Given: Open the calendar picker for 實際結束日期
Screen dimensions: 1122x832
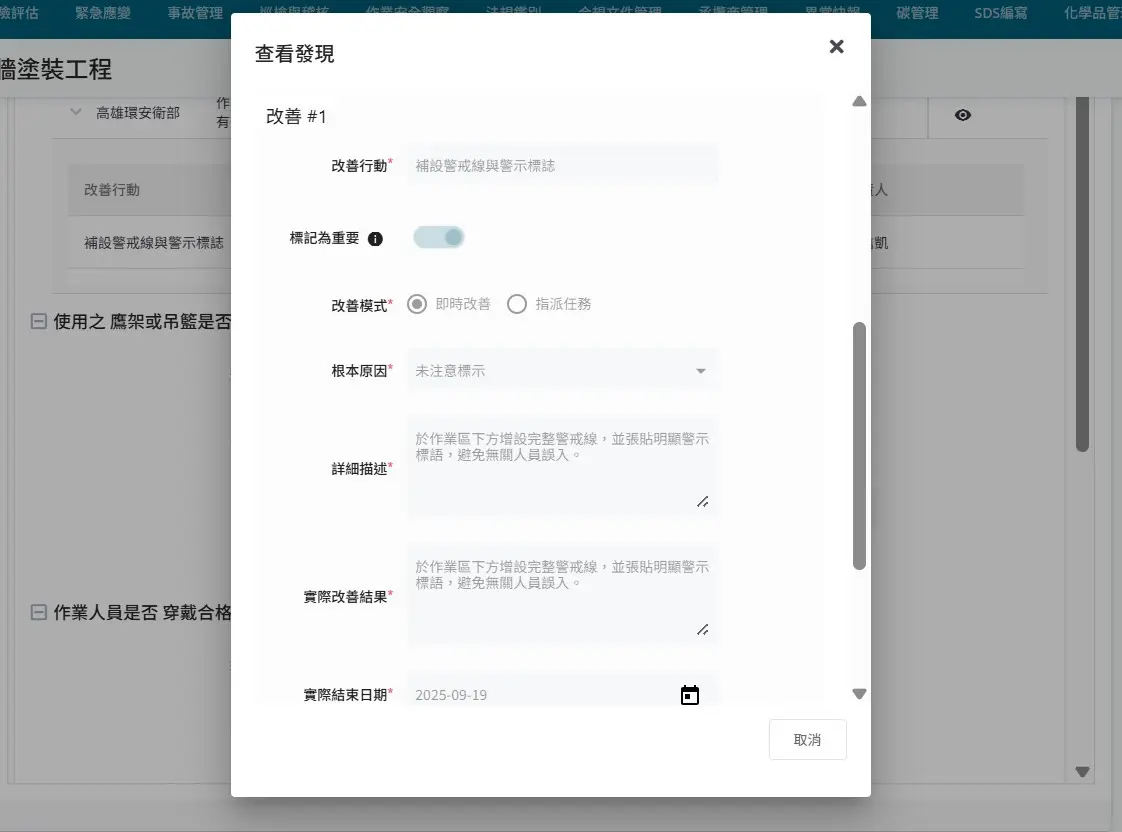Looking at the screenshot, I should (689, 695).
